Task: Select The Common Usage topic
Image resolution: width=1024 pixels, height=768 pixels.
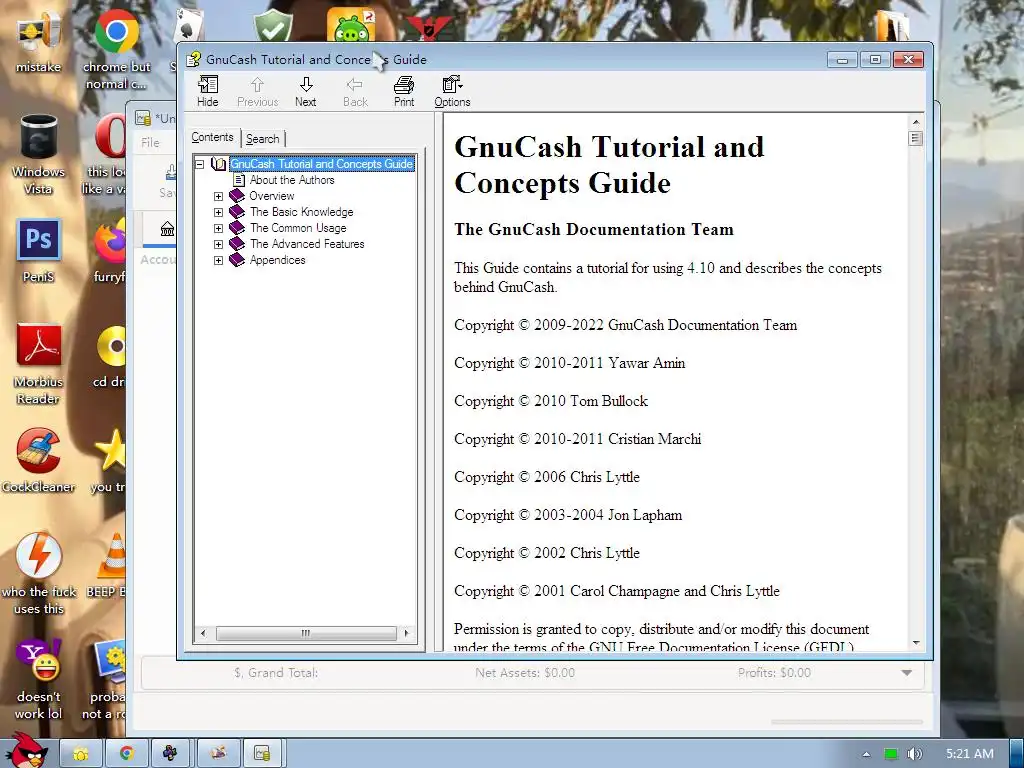Action: pos(298,228)
